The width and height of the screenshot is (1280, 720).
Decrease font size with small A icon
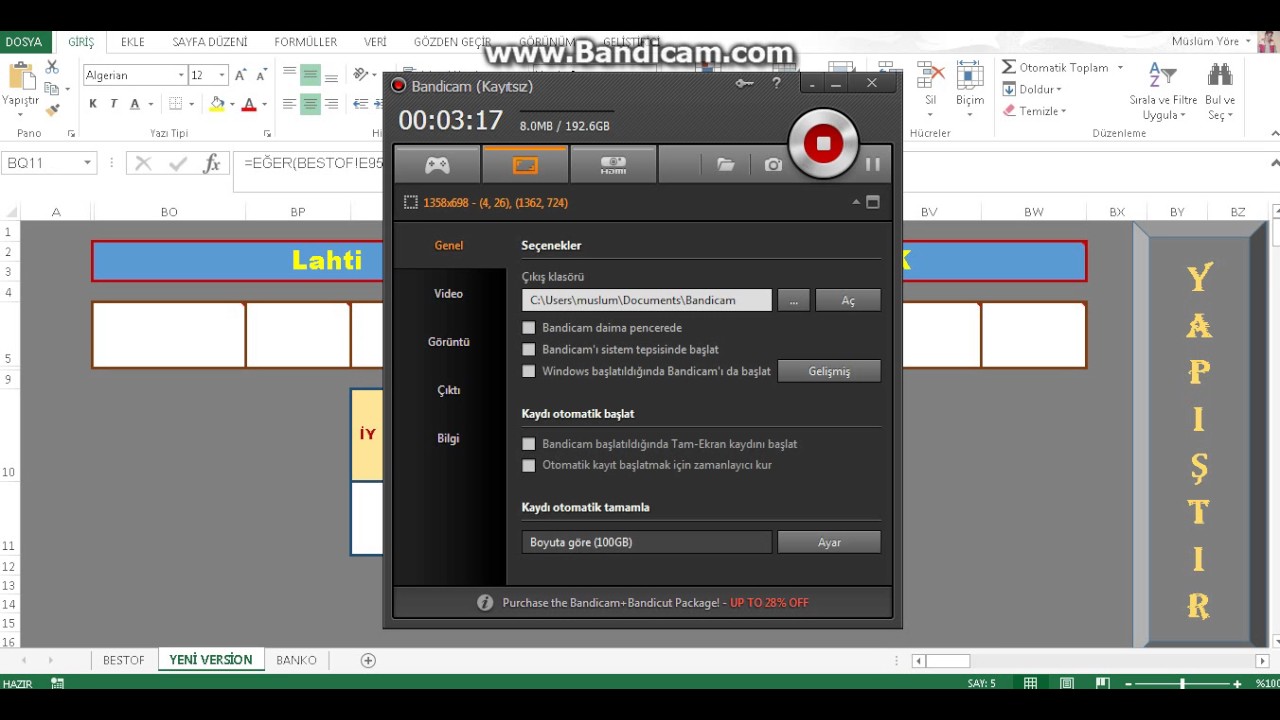point(260,75)
